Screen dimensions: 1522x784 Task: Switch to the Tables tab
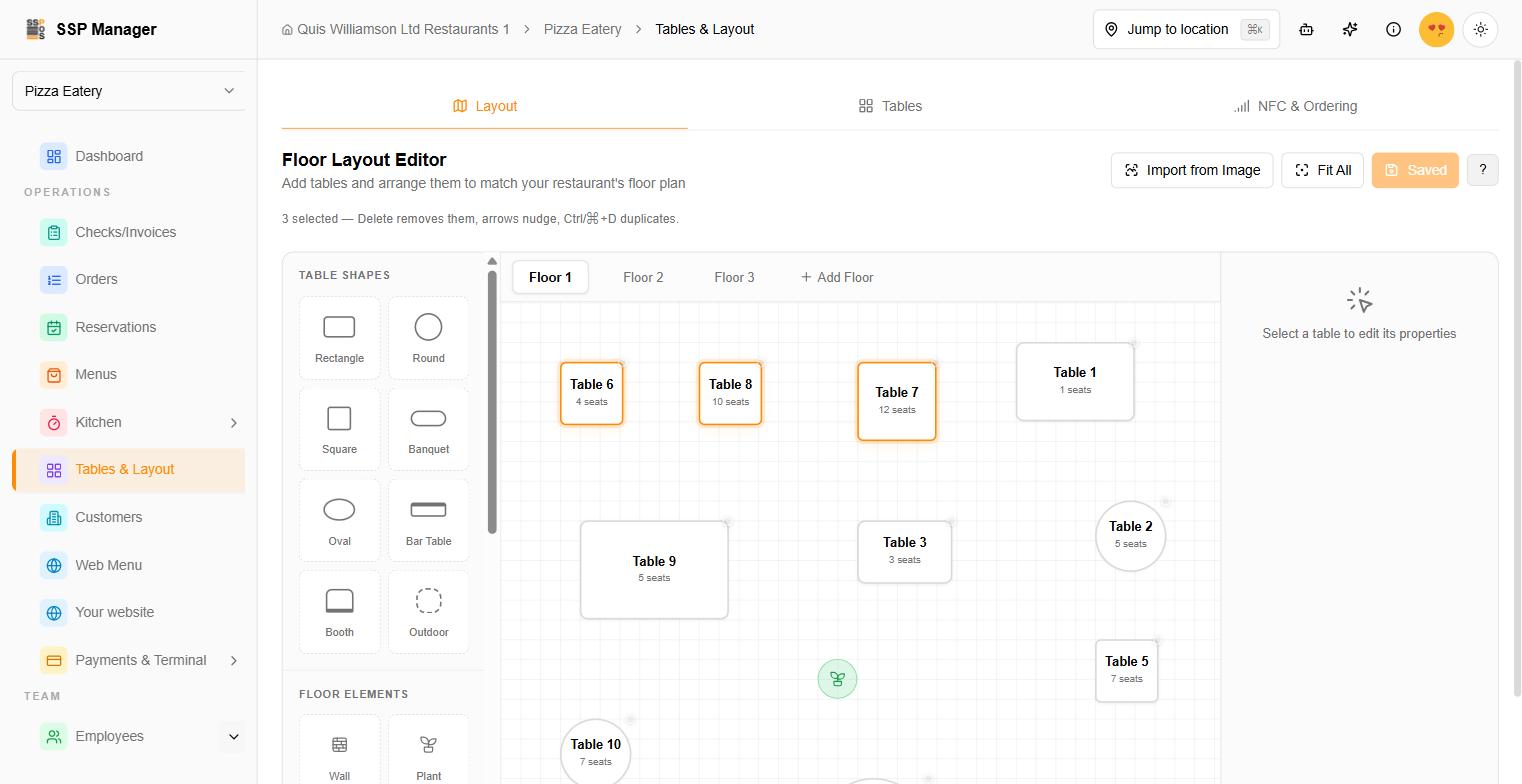tap(890, 106)
